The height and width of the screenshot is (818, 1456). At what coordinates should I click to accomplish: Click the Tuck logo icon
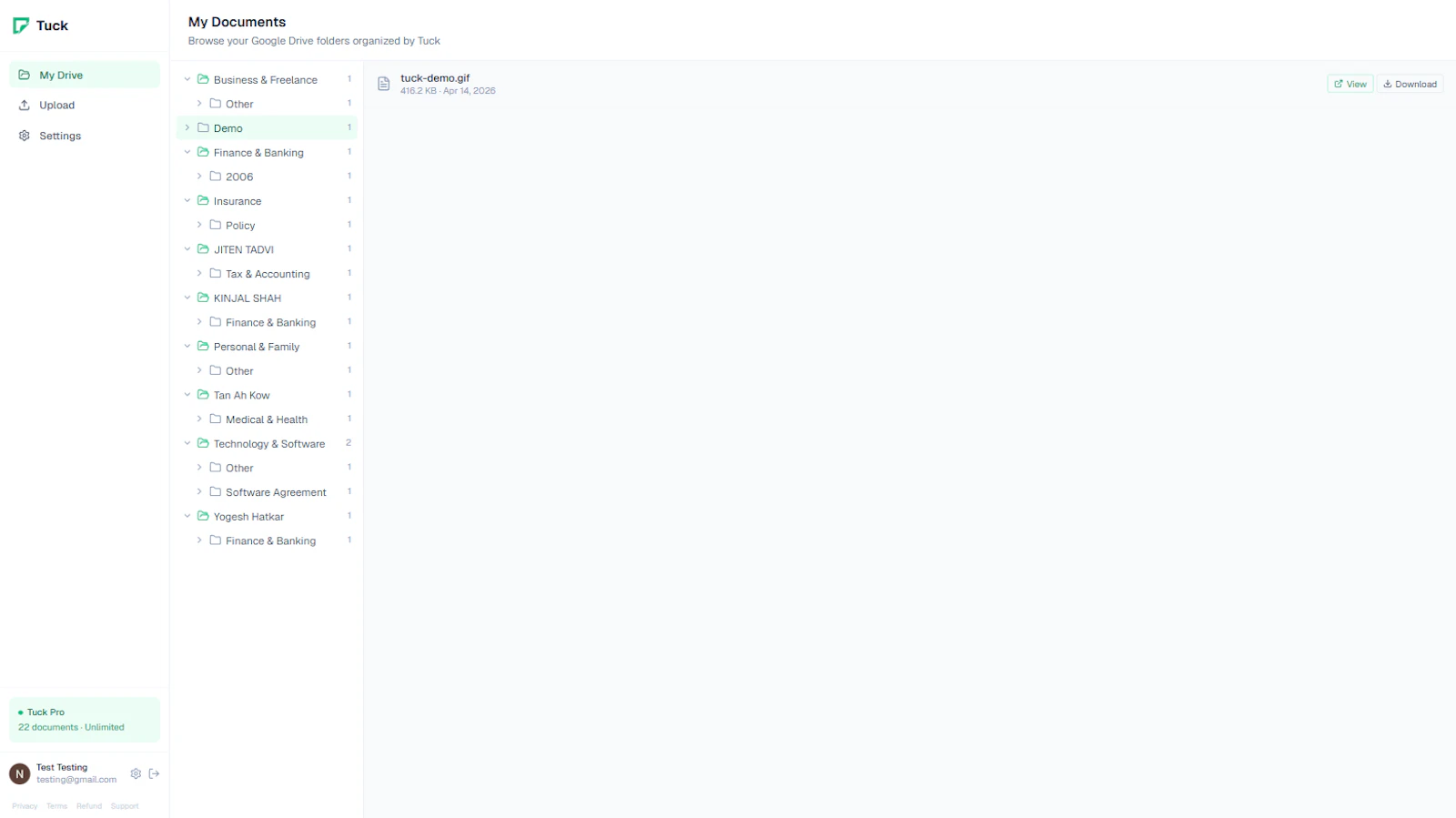click(21, 25)
